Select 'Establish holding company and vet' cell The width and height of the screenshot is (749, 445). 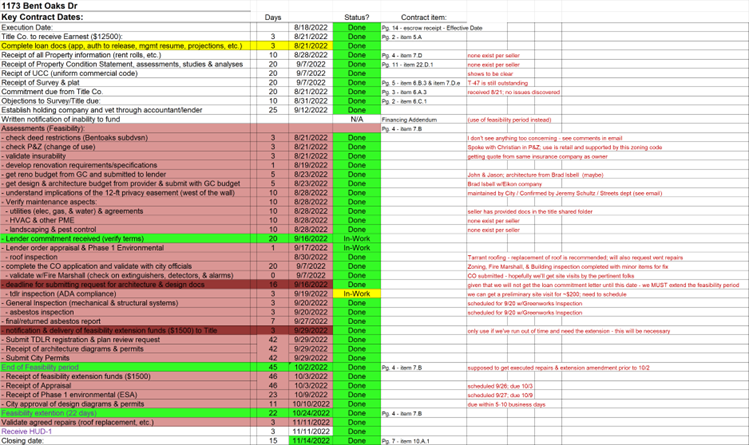(x=125, y=110)
